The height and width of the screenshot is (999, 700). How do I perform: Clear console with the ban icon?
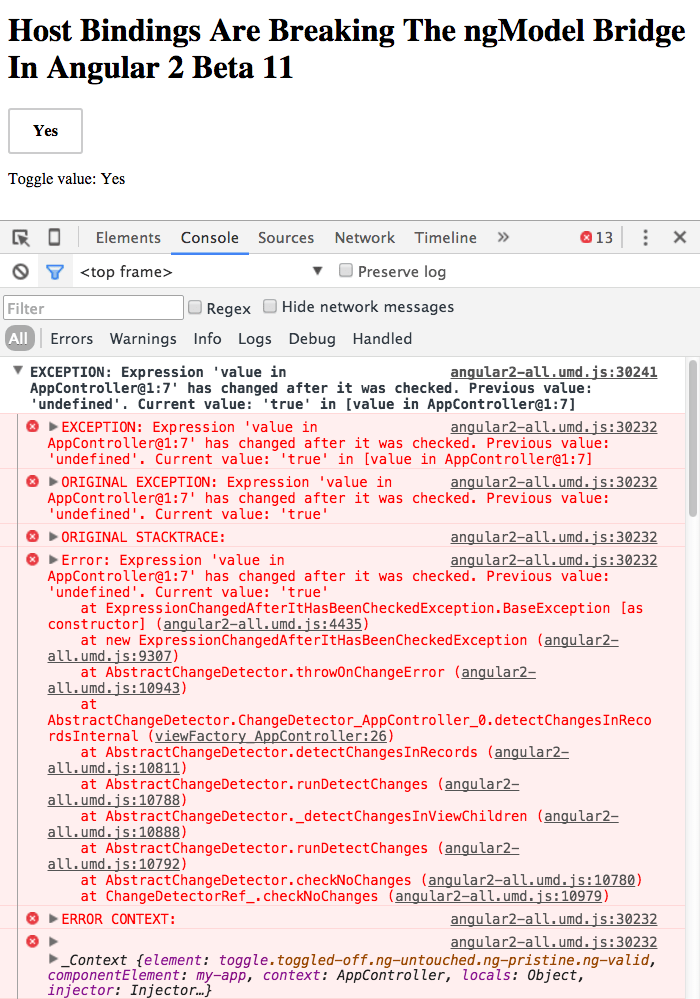20,272
